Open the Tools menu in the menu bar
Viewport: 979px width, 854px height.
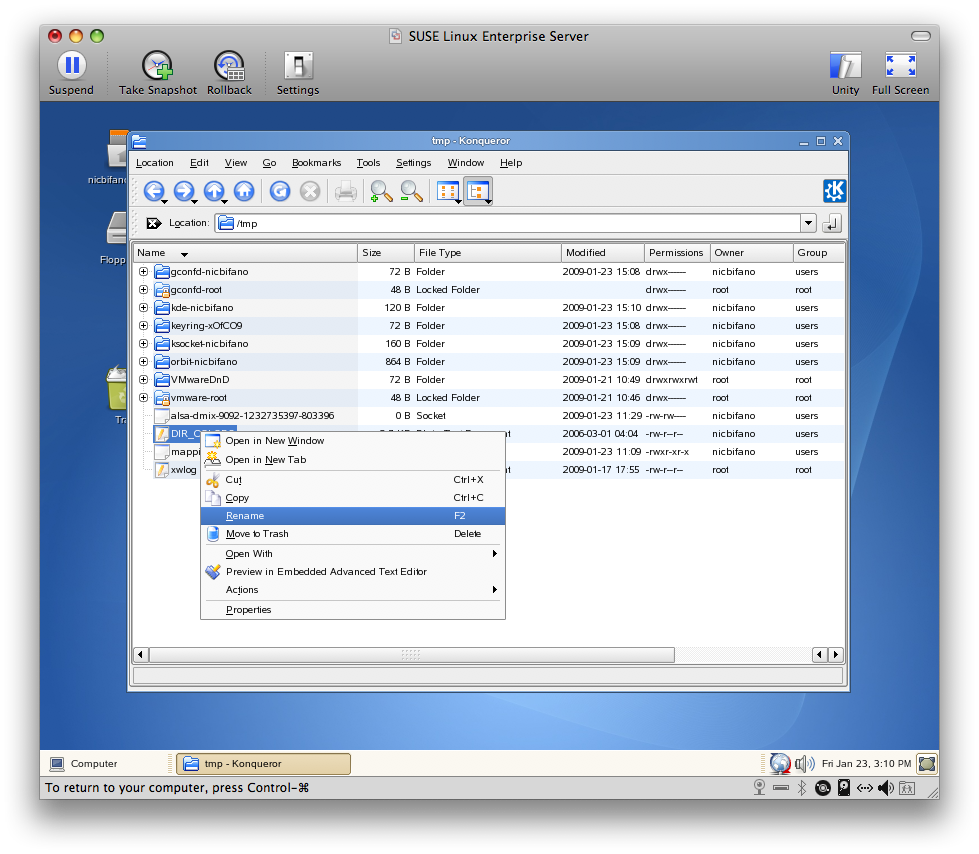pos(368,163)
